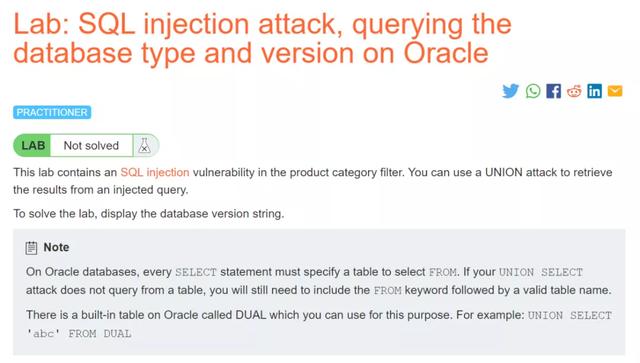Click the flask icon beside Not solved
This screenshot has width=640, height=363.
144,145
